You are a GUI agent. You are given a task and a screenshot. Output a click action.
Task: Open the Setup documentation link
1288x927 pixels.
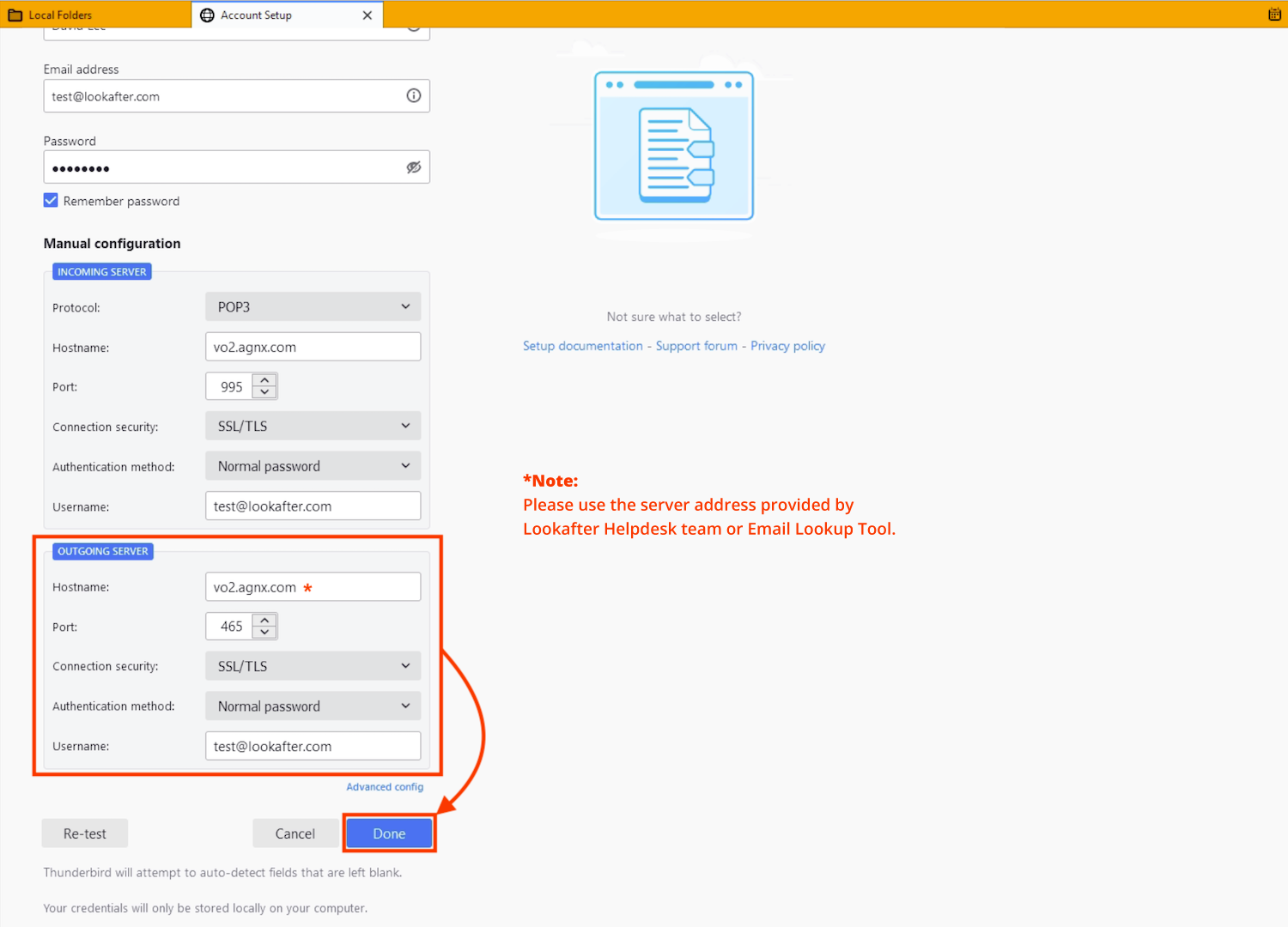coord(582,346)
